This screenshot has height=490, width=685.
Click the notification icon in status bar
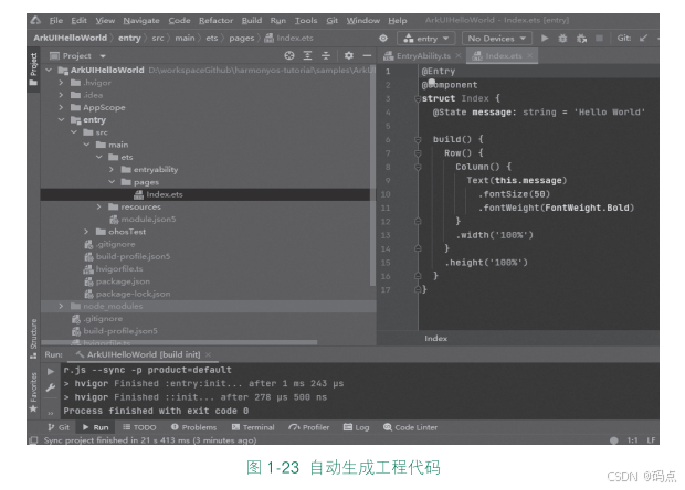[614, 440]
